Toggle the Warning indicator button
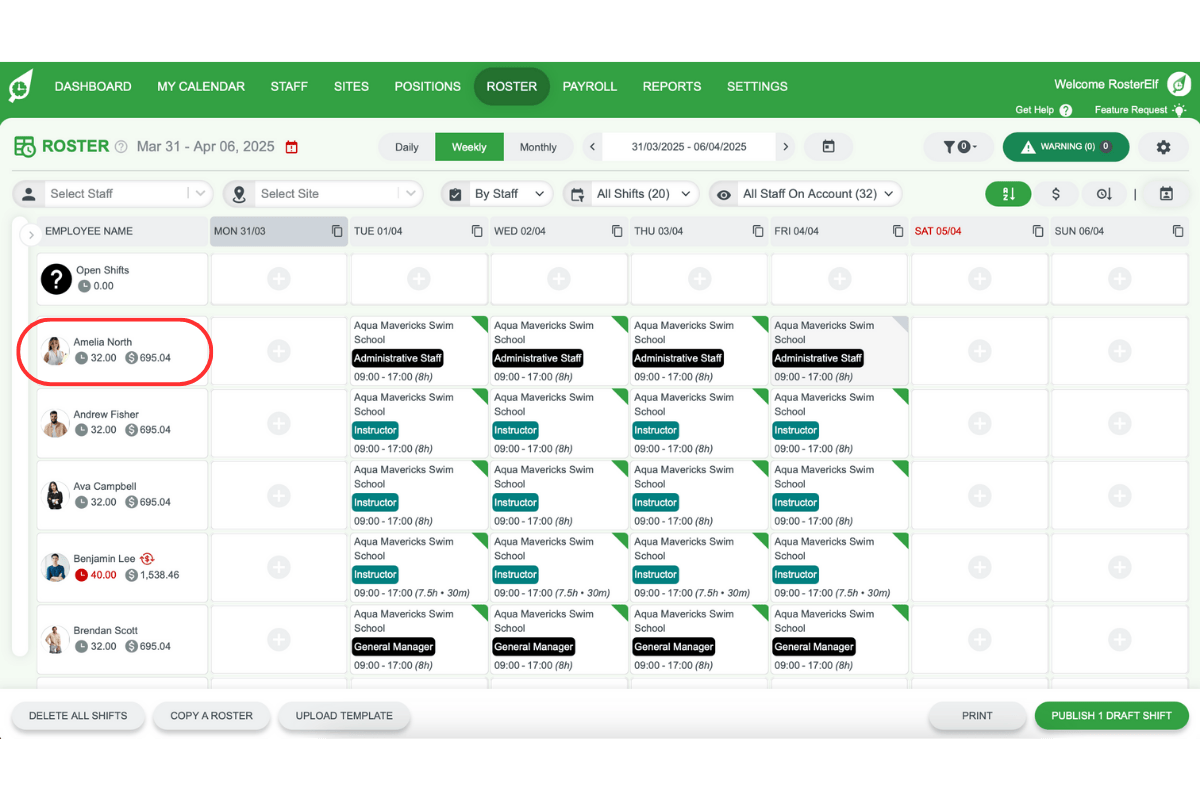1200x800 pixels. tap(1065, 146)
